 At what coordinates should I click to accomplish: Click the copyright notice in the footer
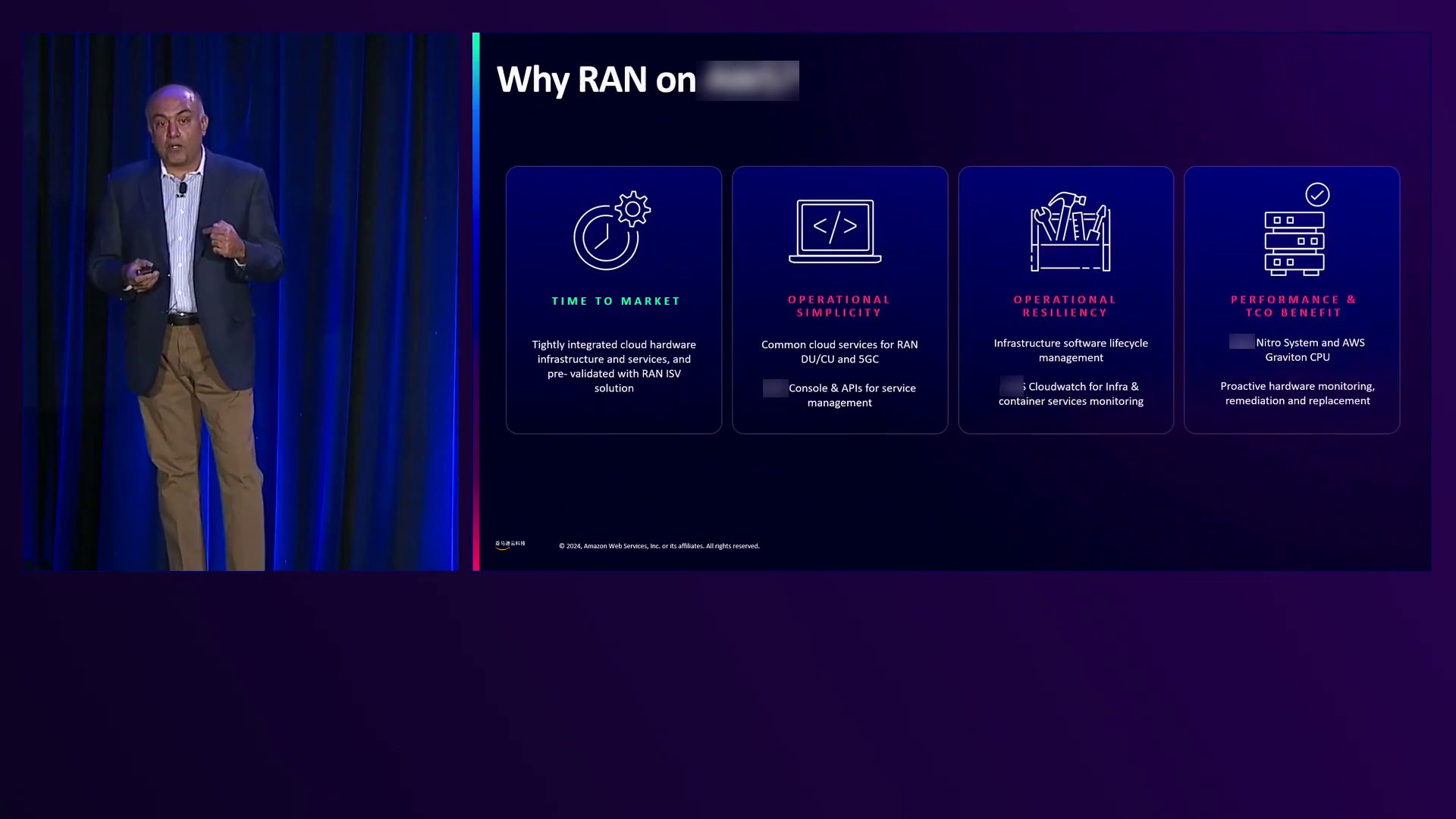[x=658, y=546]
